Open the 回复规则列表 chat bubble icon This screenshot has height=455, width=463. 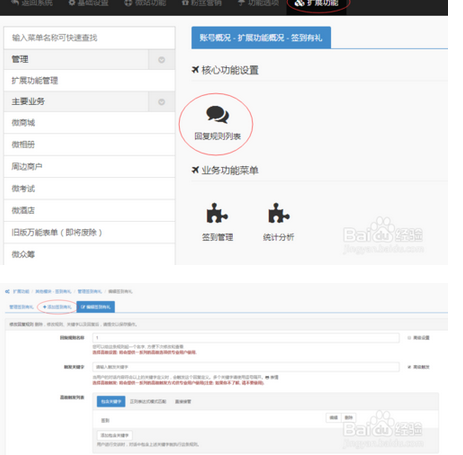pyautogui.click(x=217, y=114)
